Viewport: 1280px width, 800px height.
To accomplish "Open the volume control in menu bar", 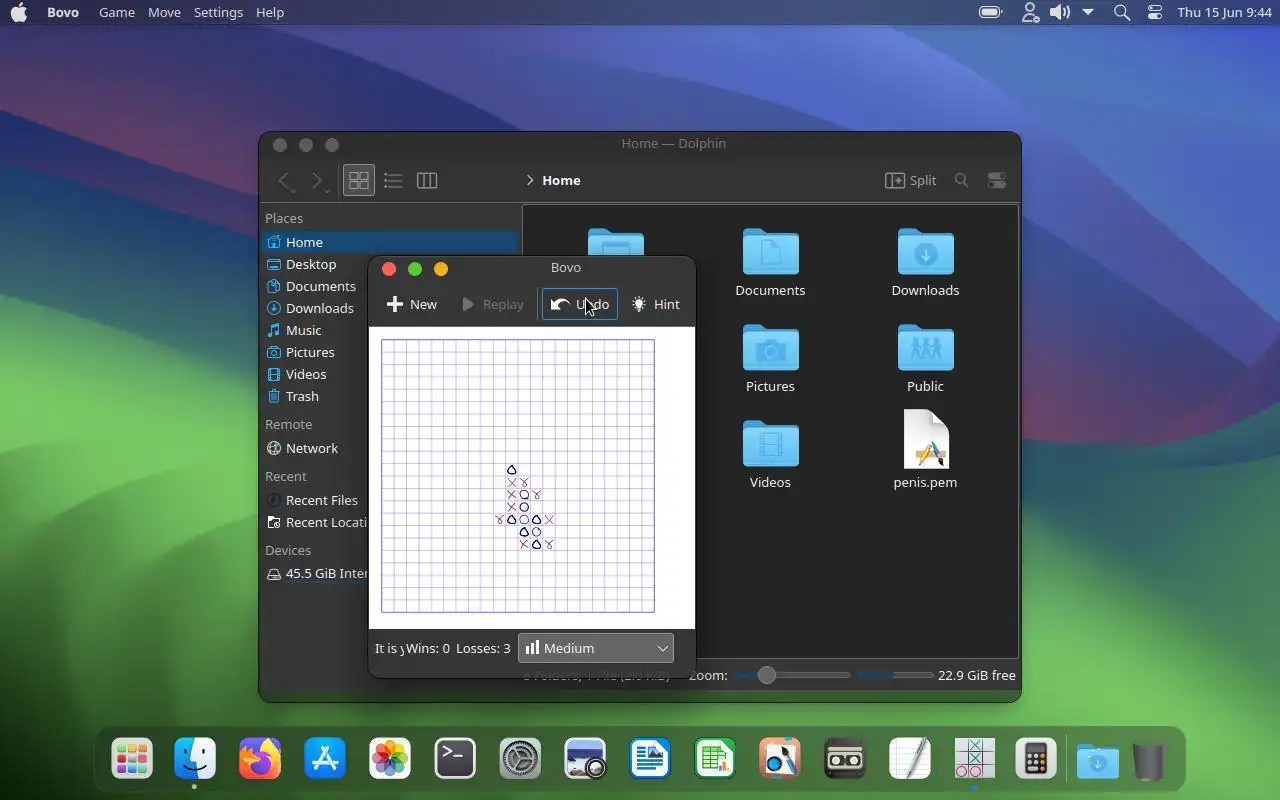I will 1060,12.
